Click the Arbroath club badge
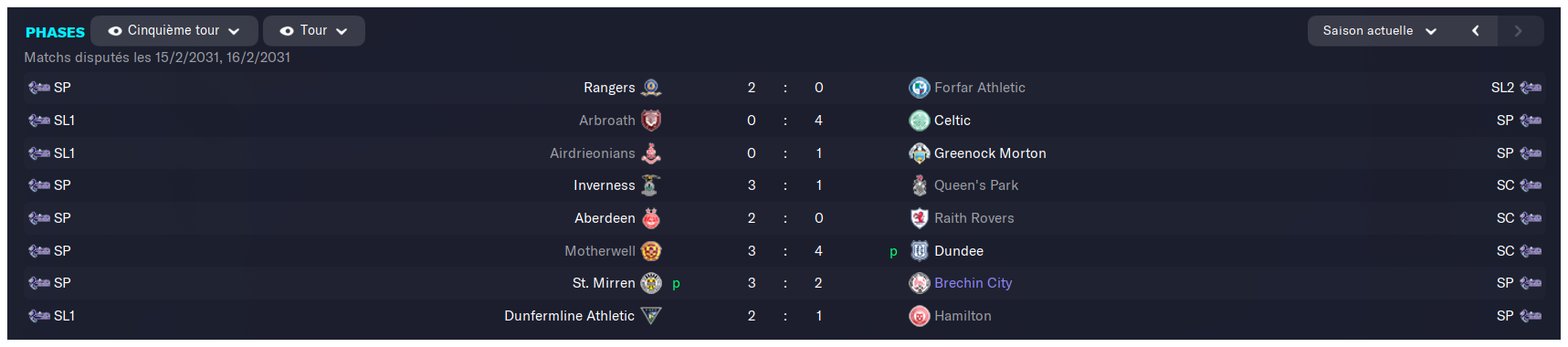Image resolution: width=1568 pixels, height=347 pixels. [x=651, y=121]
